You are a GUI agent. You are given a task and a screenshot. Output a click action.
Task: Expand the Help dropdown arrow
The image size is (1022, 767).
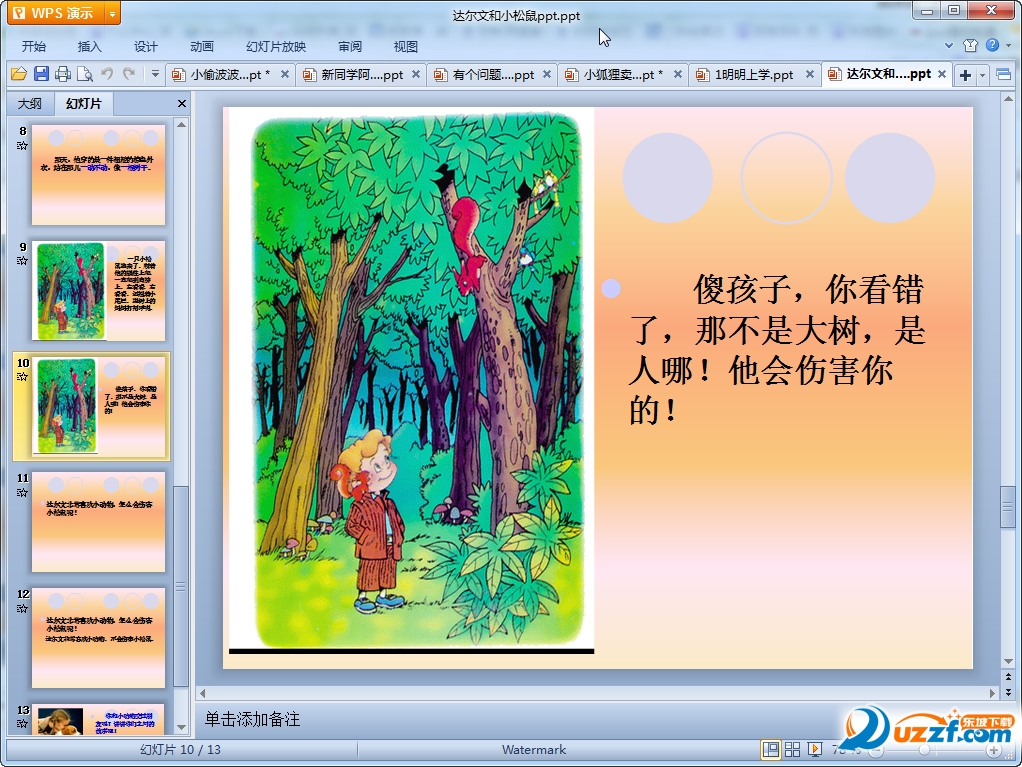[1008, 46]
